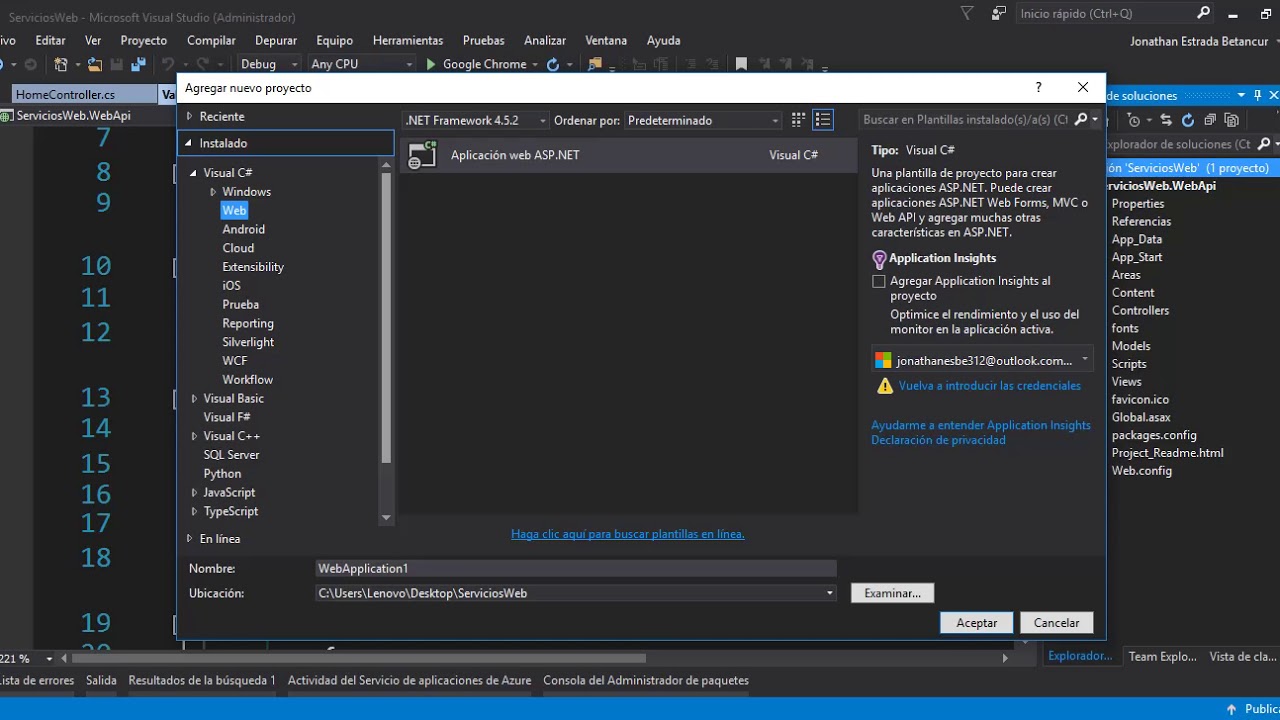Open Declaración de privacidad link
This screenshot has height=720, width=1280.
pyautogui.click(x=938, y=440)
